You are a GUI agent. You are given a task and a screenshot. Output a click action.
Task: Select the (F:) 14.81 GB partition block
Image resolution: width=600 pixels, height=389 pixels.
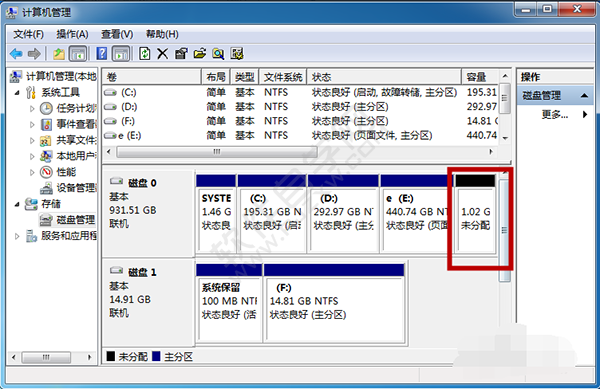click(x=334, y=303)
